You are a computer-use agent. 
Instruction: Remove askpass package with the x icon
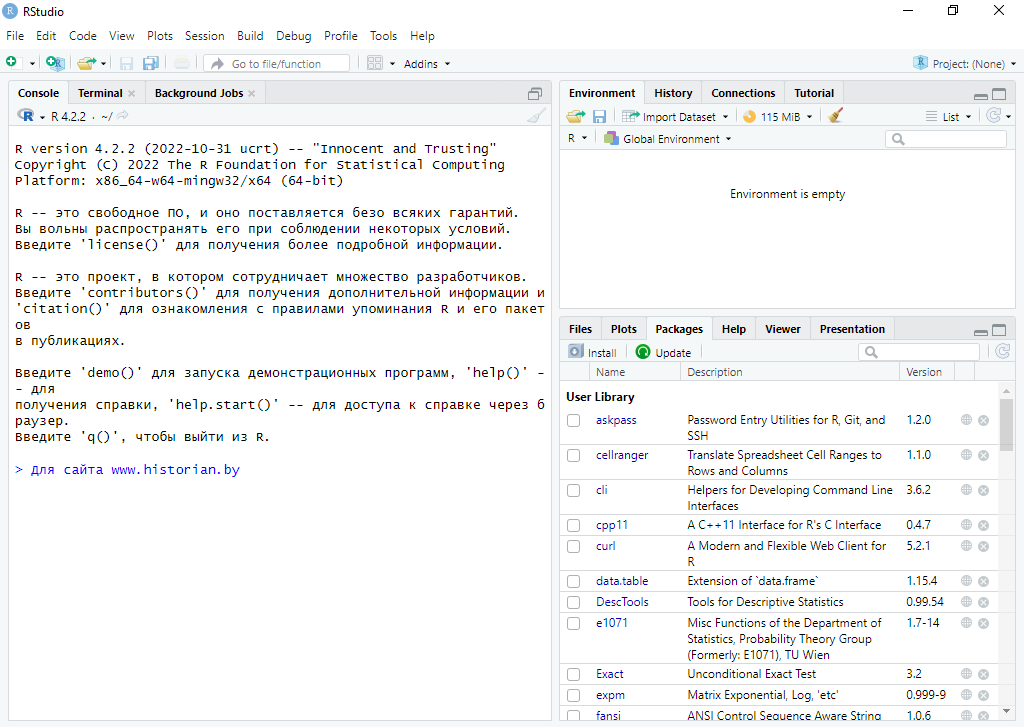983,420
